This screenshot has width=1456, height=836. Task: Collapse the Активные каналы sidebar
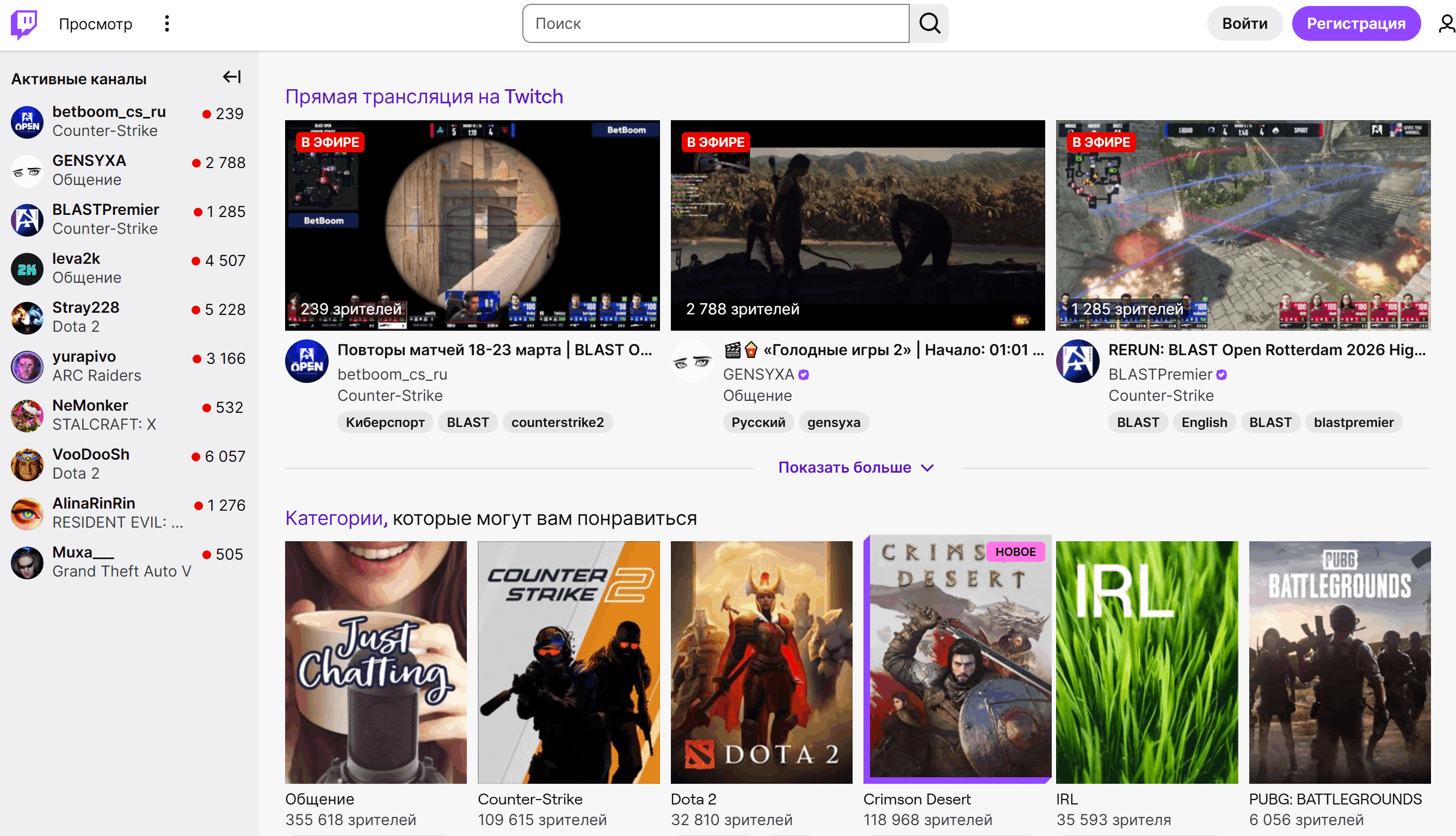pos(231,77)
